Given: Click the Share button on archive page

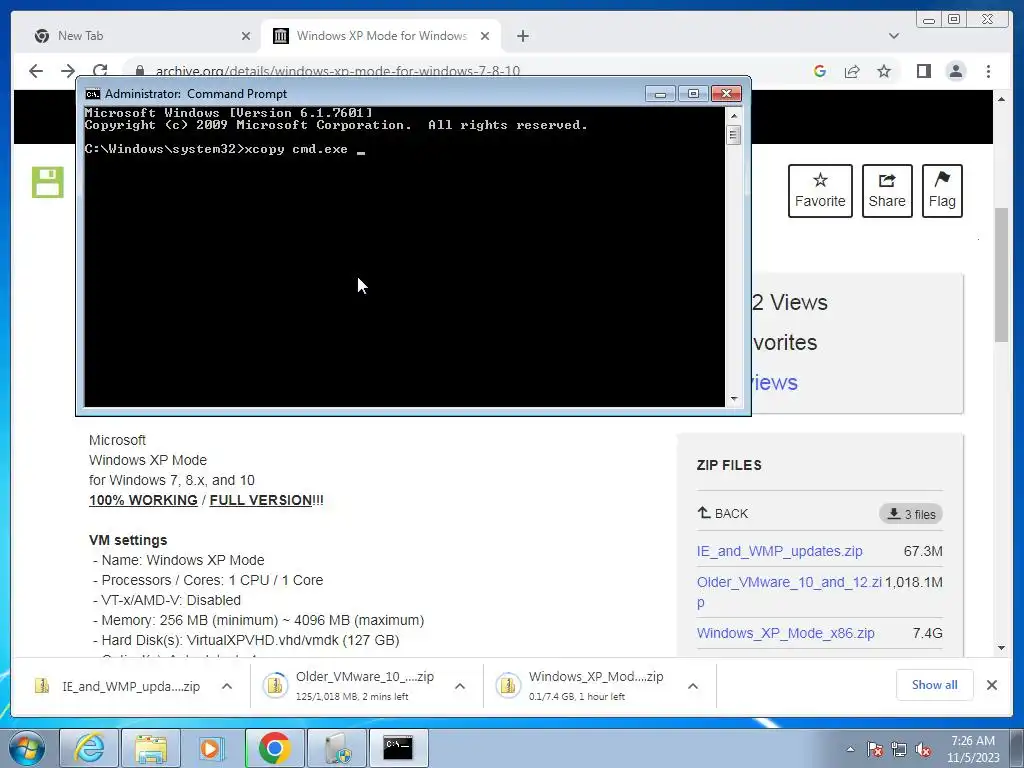Looking at the screenshot, I should coord(887,191).
